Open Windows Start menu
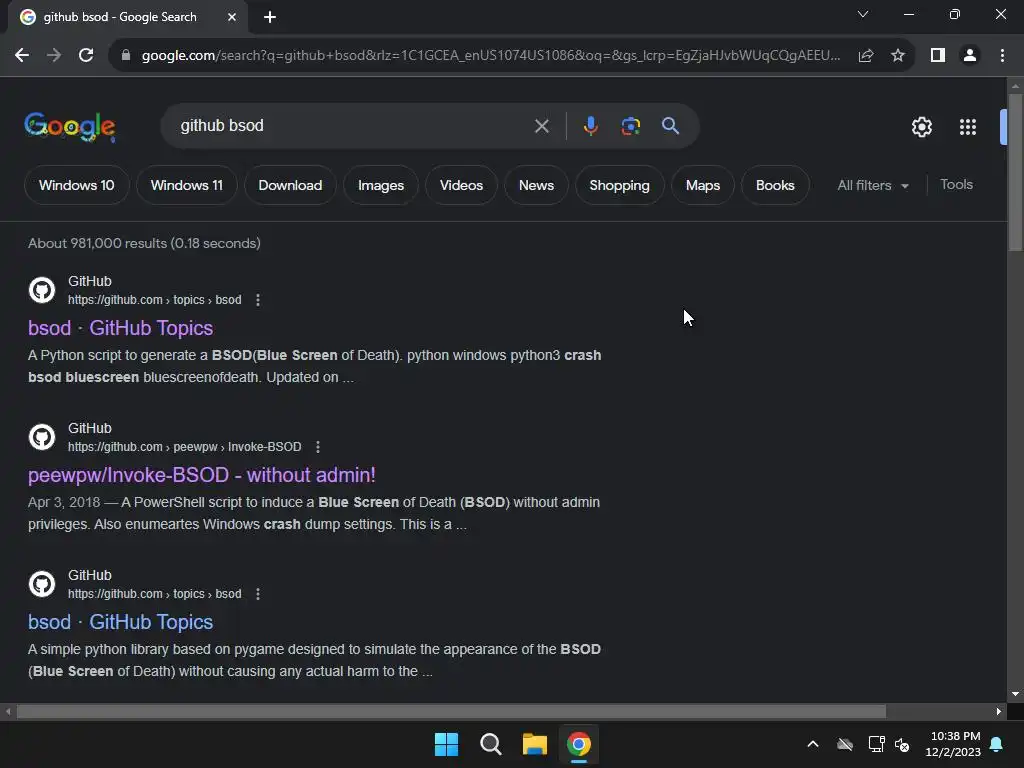This screenshot has width=1024, height=768. click(447, 744)
